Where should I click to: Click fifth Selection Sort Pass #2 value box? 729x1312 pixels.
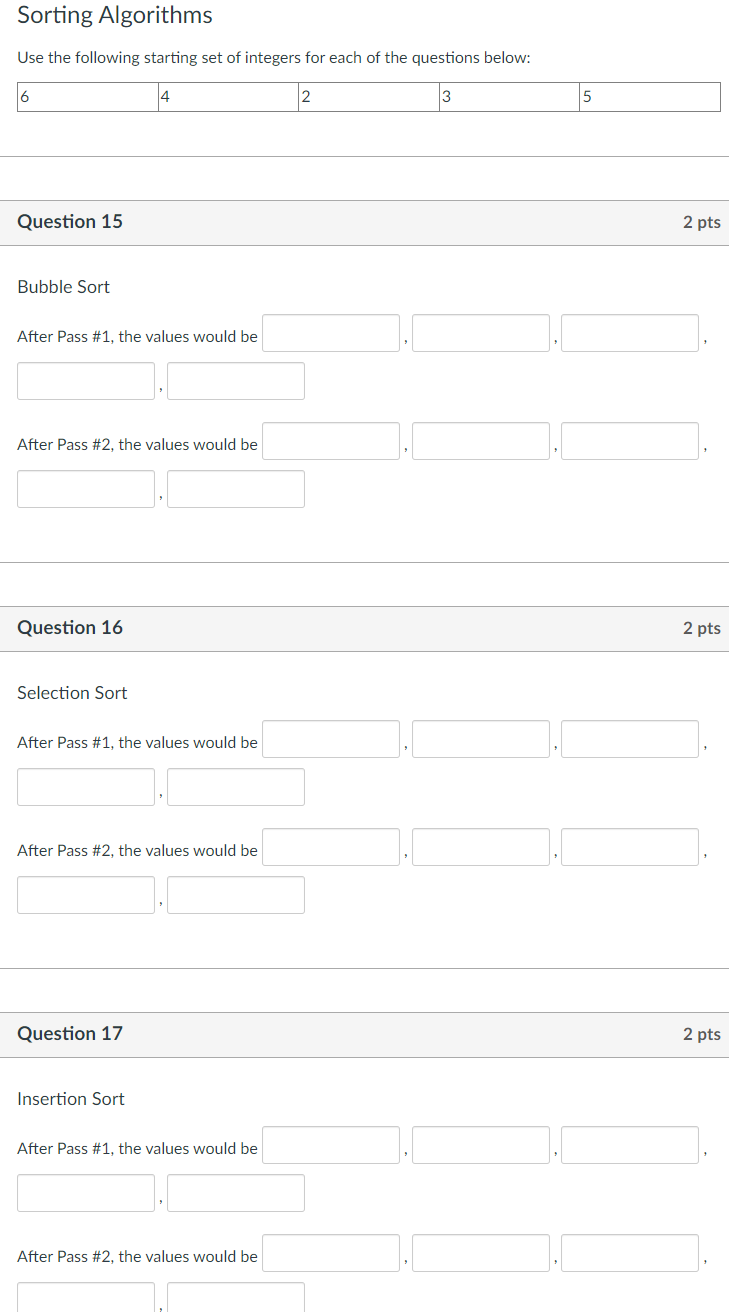tap(236, 895)
